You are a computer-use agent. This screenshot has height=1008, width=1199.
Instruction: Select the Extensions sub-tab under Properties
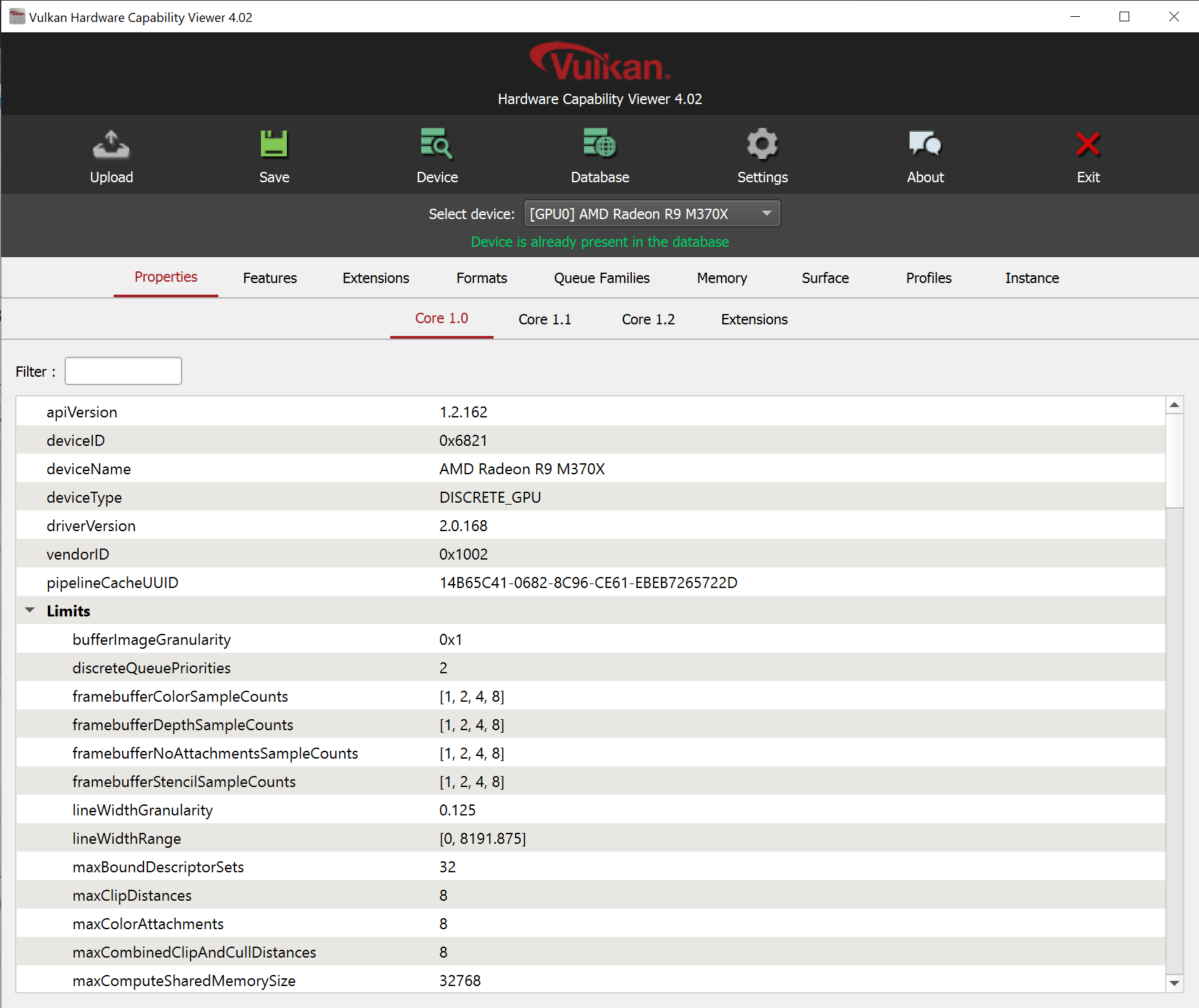click(x=755, y=319)
